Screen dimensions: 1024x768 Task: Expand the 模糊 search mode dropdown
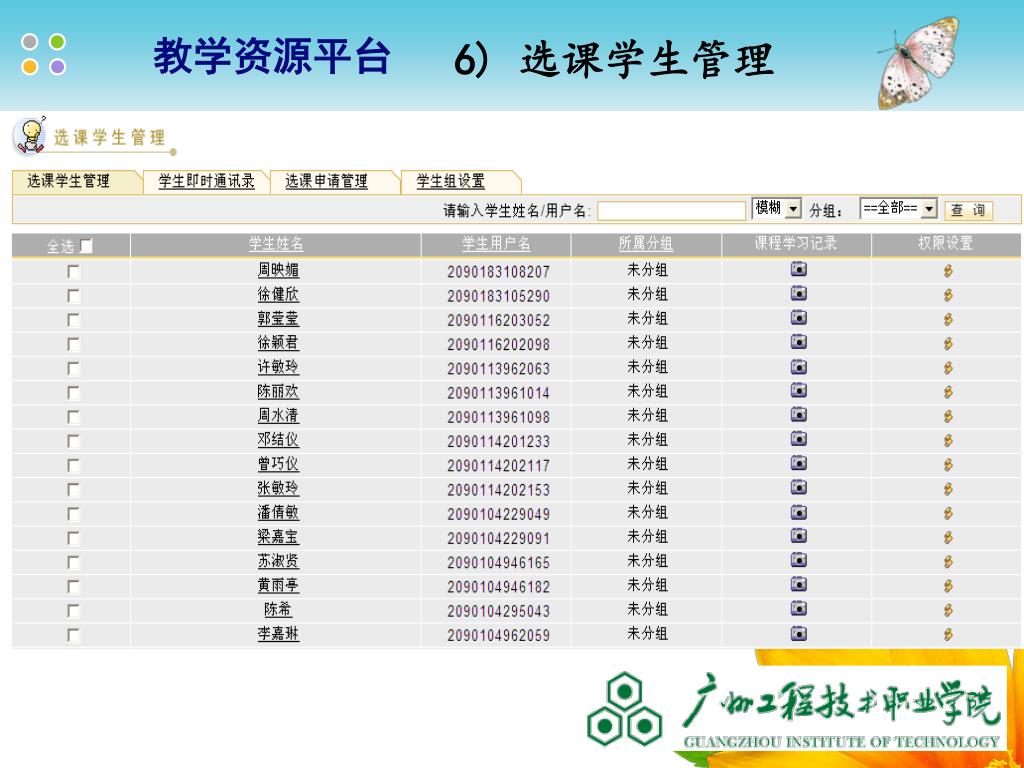(794, 209)
